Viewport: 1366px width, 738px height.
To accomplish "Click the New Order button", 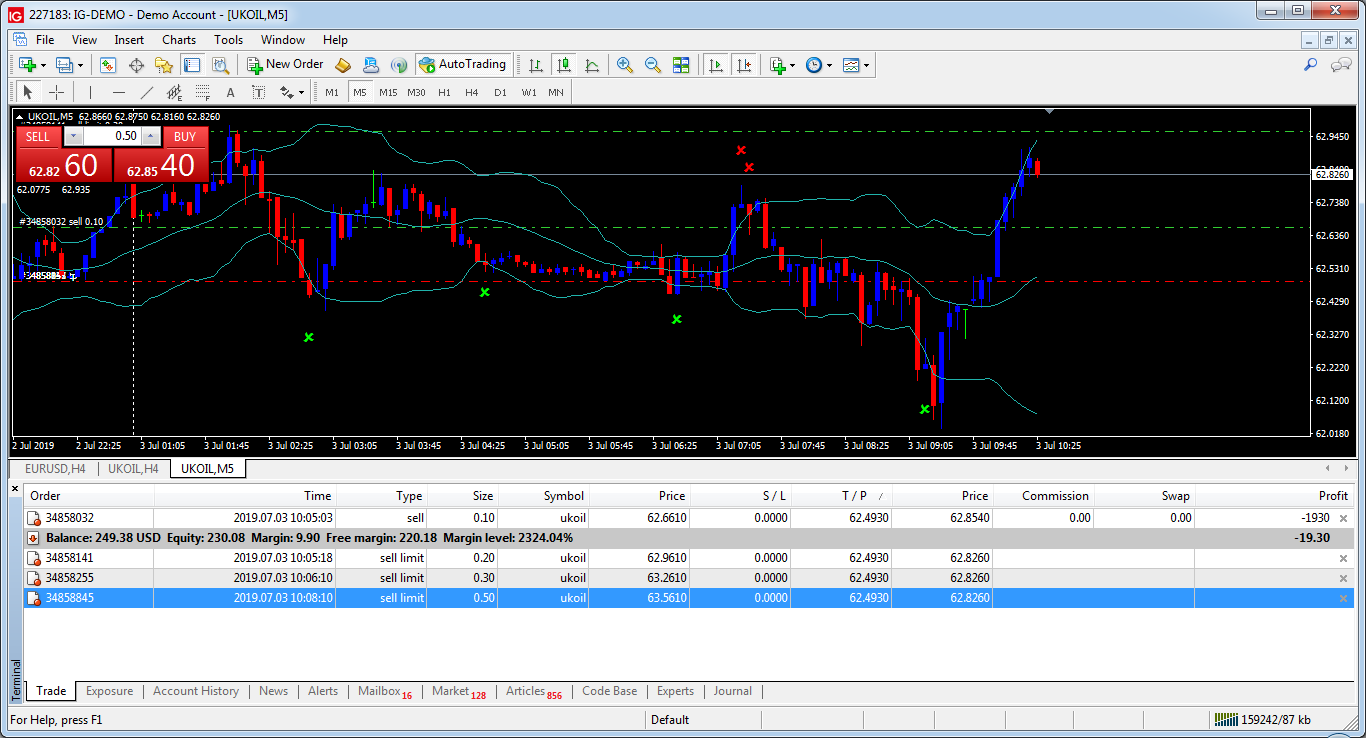I will pyautogui.click(x=285, y=65).
